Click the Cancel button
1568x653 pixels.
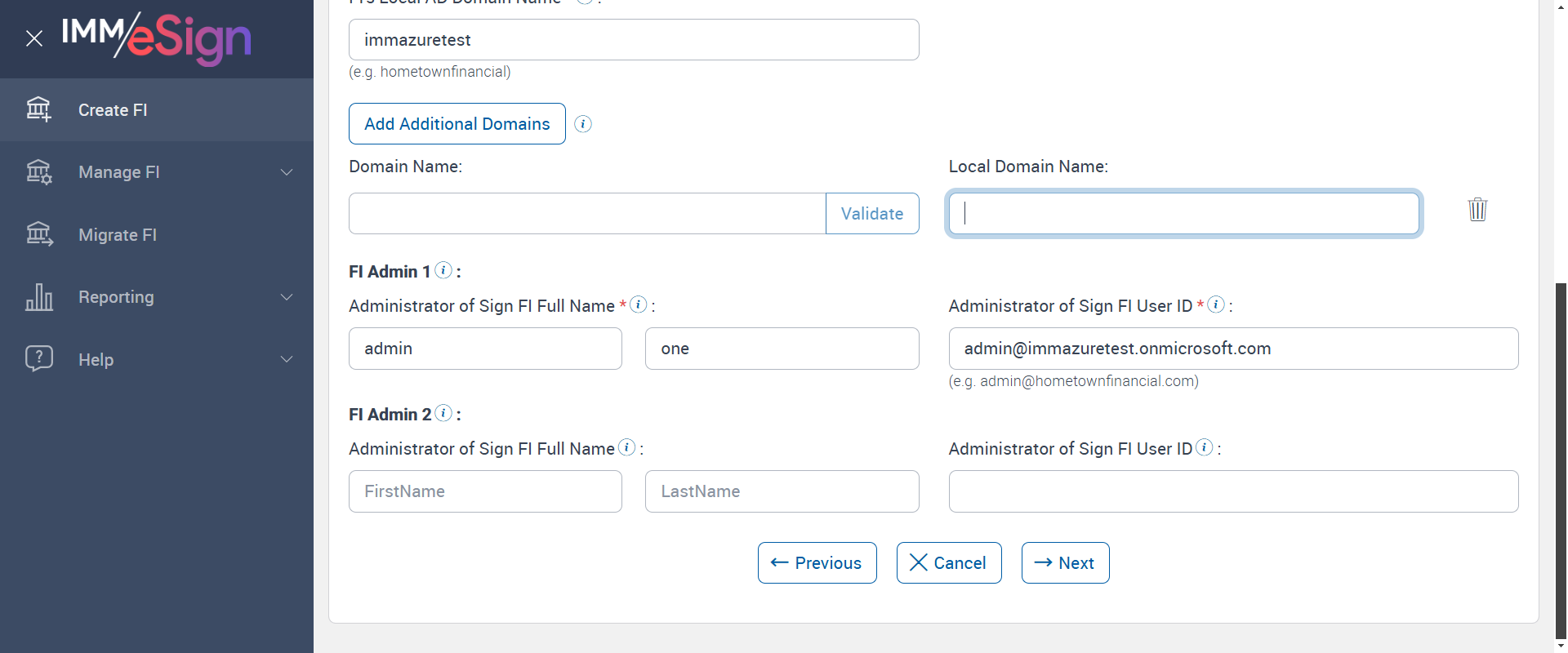point(949,563)
